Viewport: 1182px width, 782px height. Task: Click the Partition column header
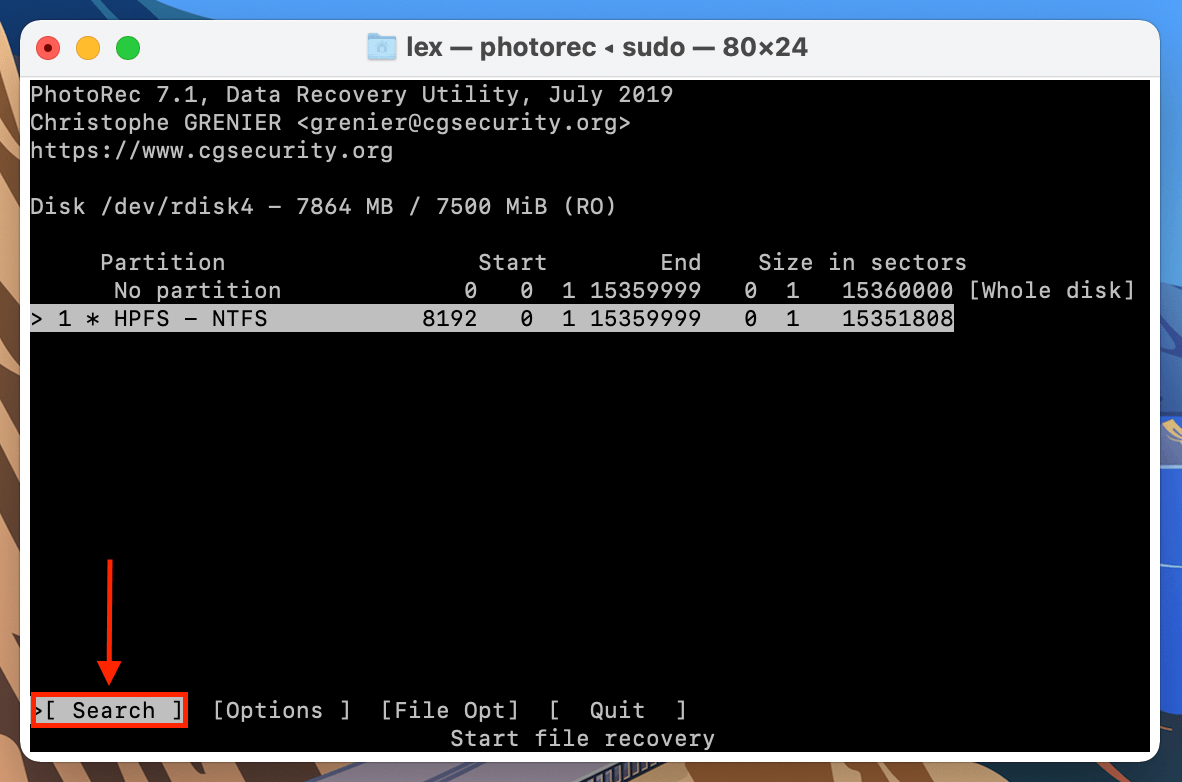coord(163,262)
